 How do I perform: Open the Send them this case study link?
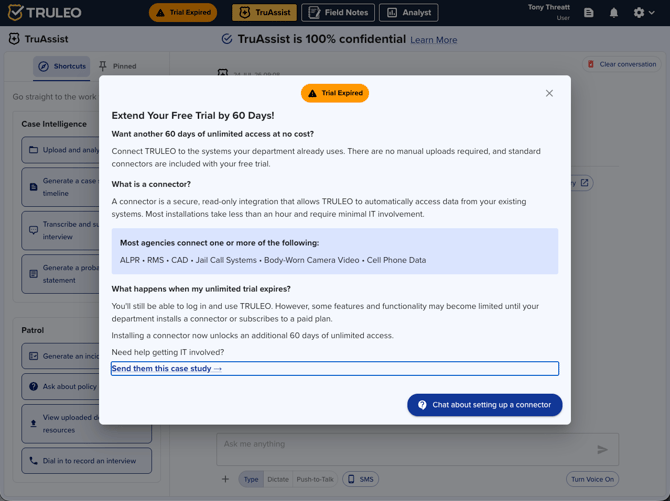tap(167, 368)
